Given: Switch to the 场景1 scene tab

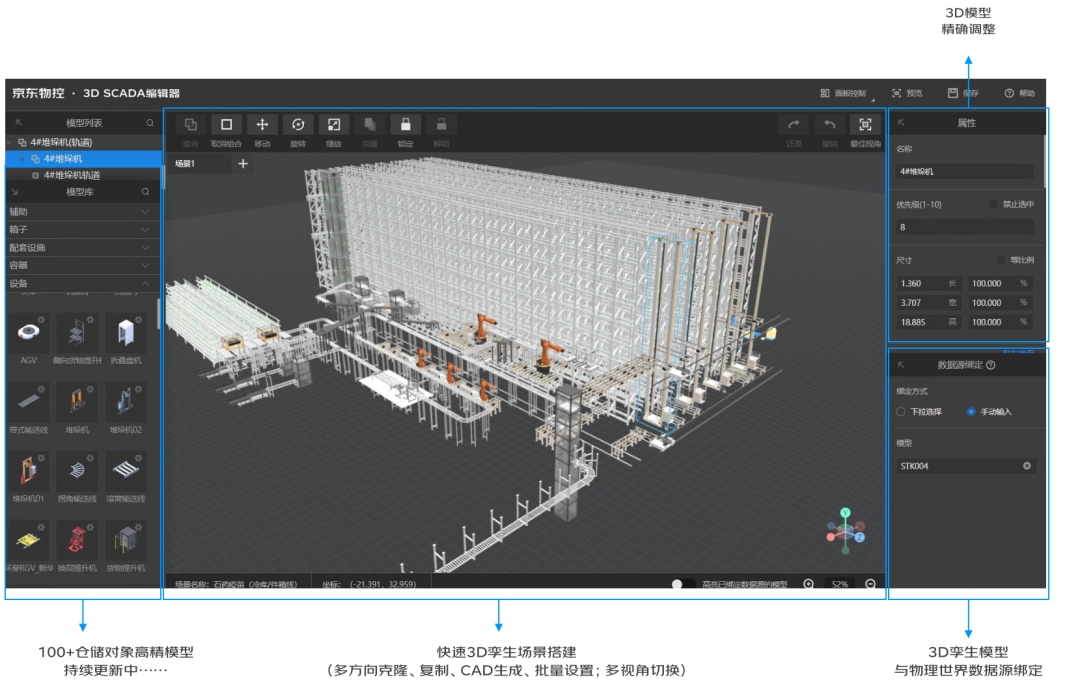Looking at the screenshot, I should [185, 164].
